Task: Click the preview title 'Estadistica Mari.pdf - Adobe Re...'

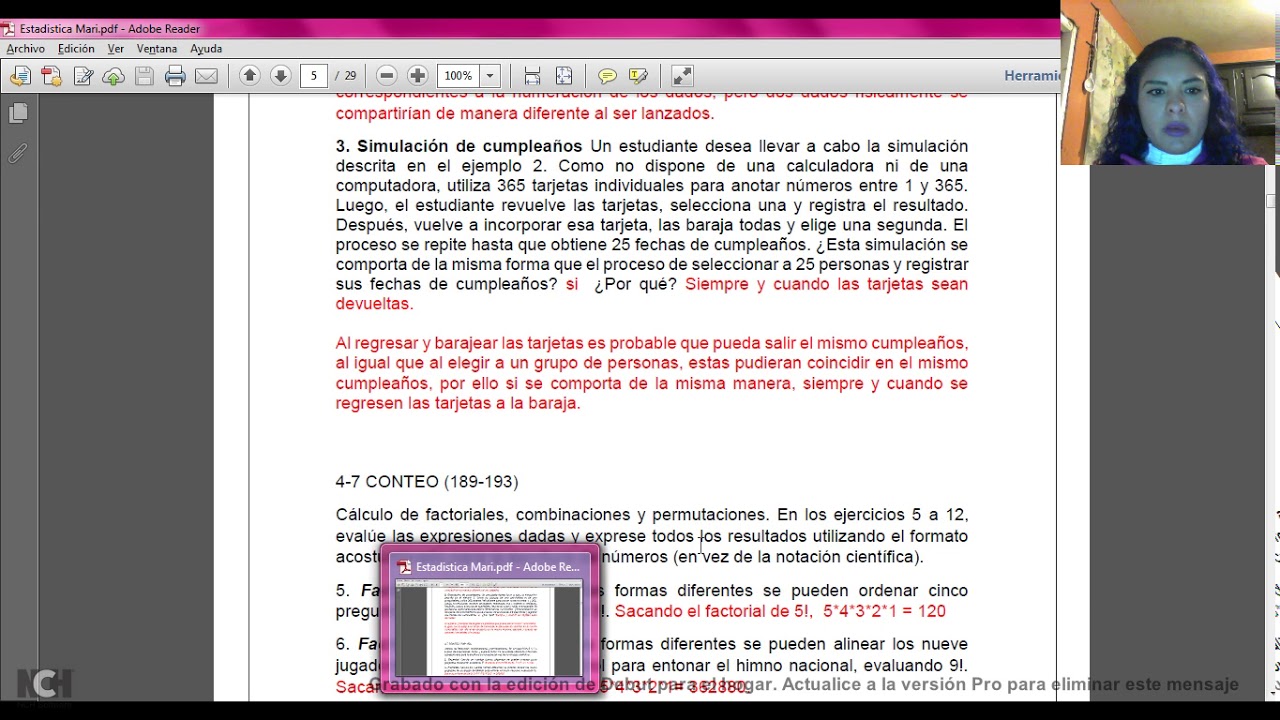Action: 497,567
